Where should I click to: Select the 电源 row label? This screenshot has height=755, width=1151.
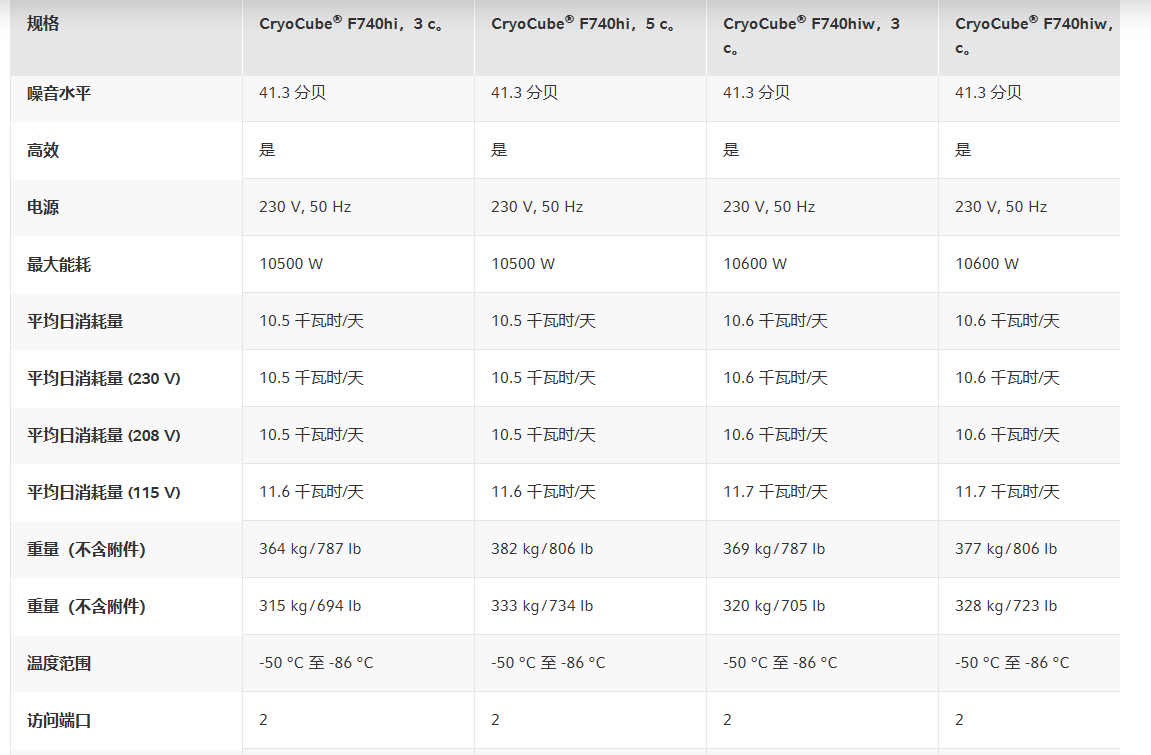click(43, 207)
